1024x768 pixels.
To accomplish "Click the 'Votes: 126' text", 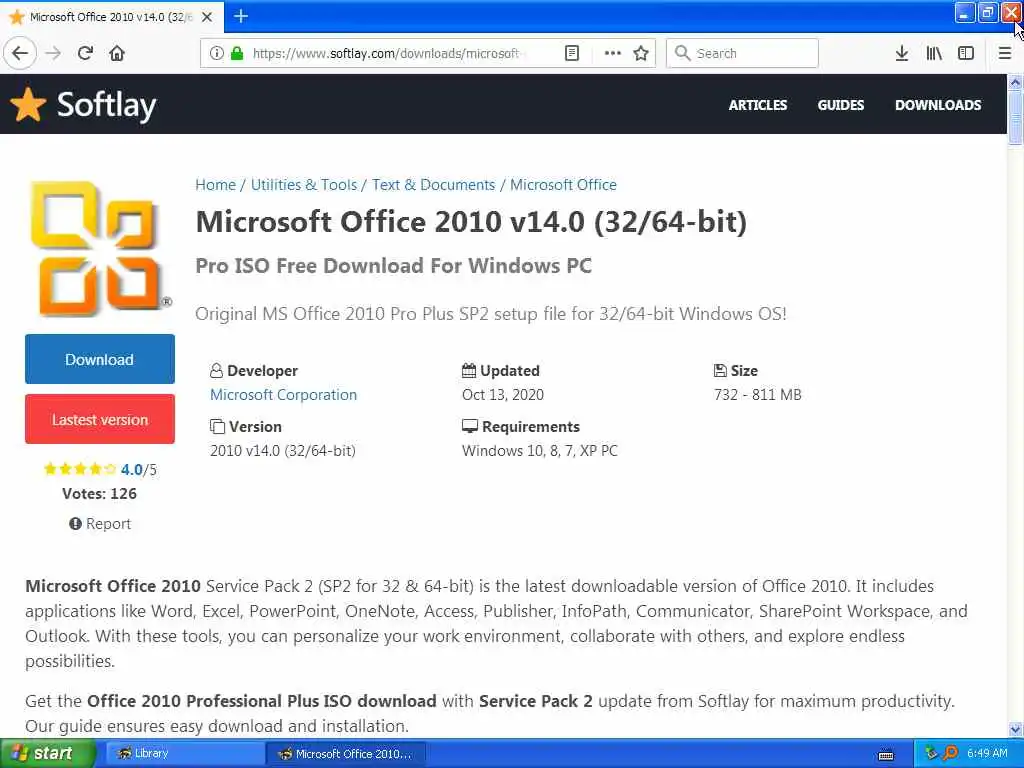I will pos(99,494).
